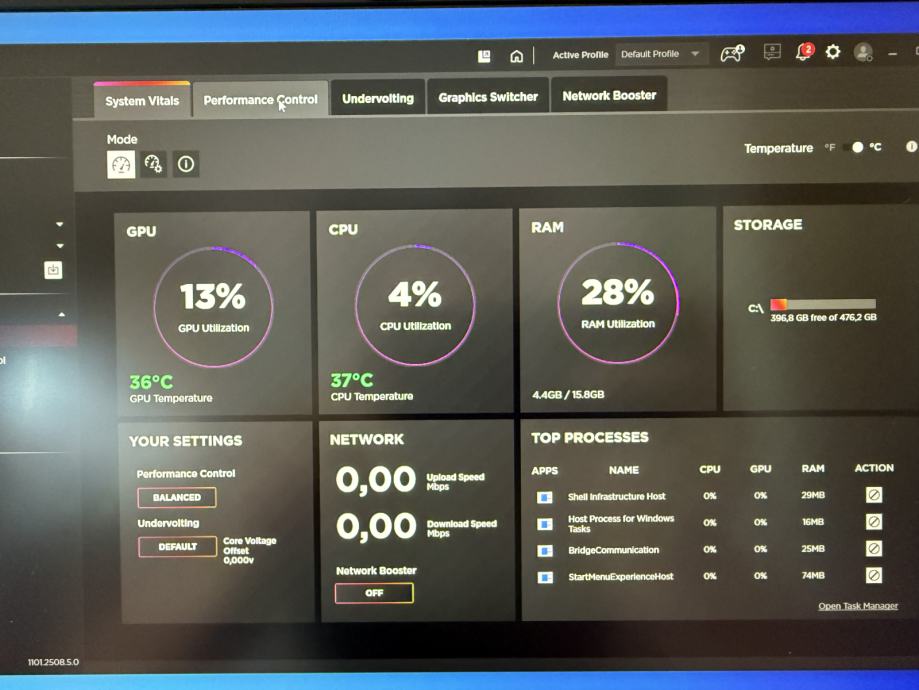
Task: Click the user account avatar
Action: click(x=863, y=53)
